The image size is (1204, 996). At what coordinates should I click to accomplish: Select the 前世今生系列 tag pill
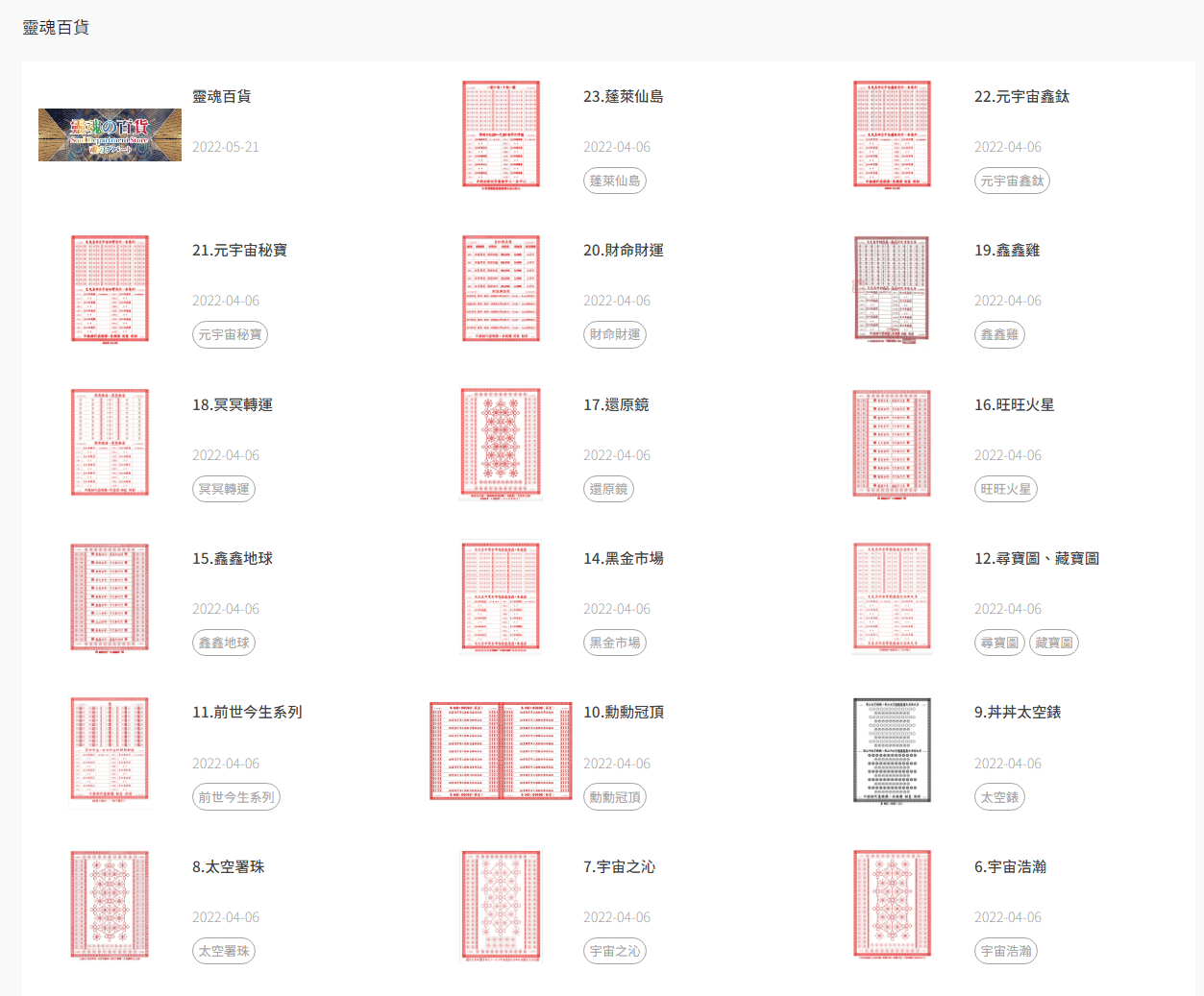coord(236,797)
